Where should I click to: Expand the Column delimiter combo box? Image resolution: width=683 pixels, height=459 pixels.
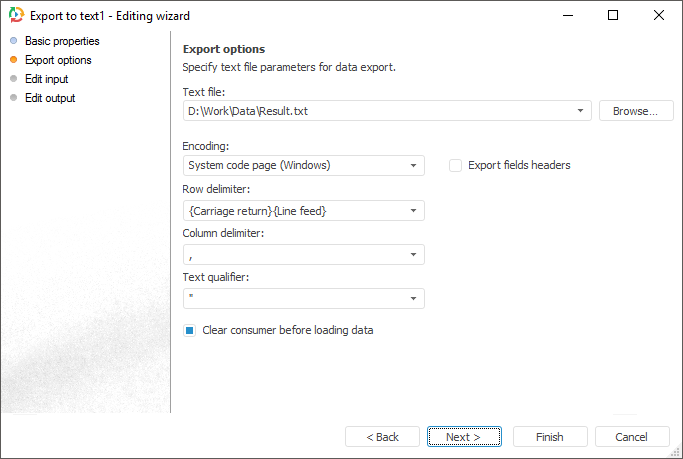[414, 255]
